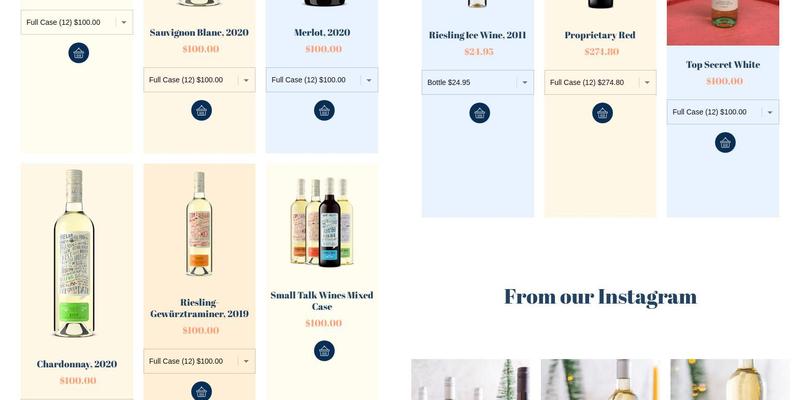Add Proprietary Red to basket
800x400 pixels.
[603, 113]
